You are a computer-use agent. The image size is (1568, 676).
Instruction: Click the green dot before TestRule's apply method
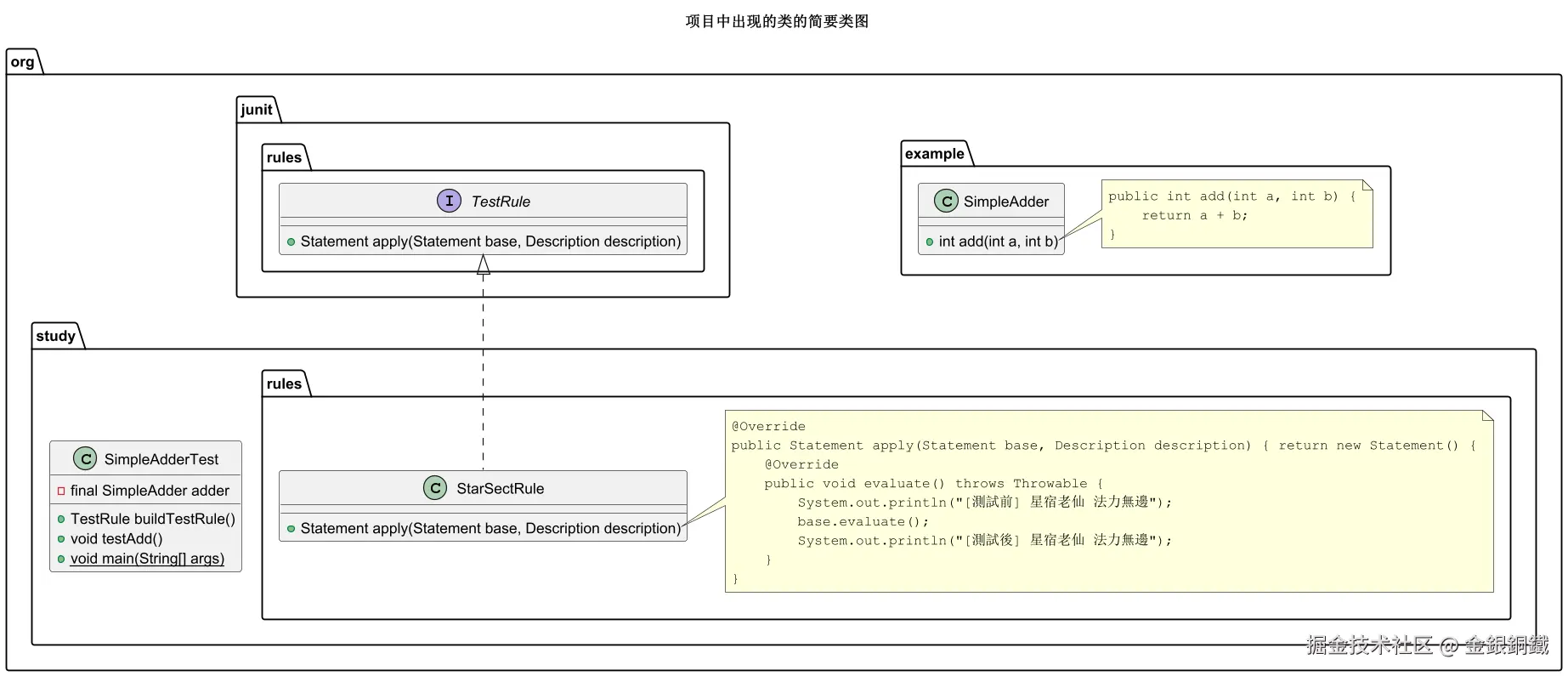tap(291, 242)
